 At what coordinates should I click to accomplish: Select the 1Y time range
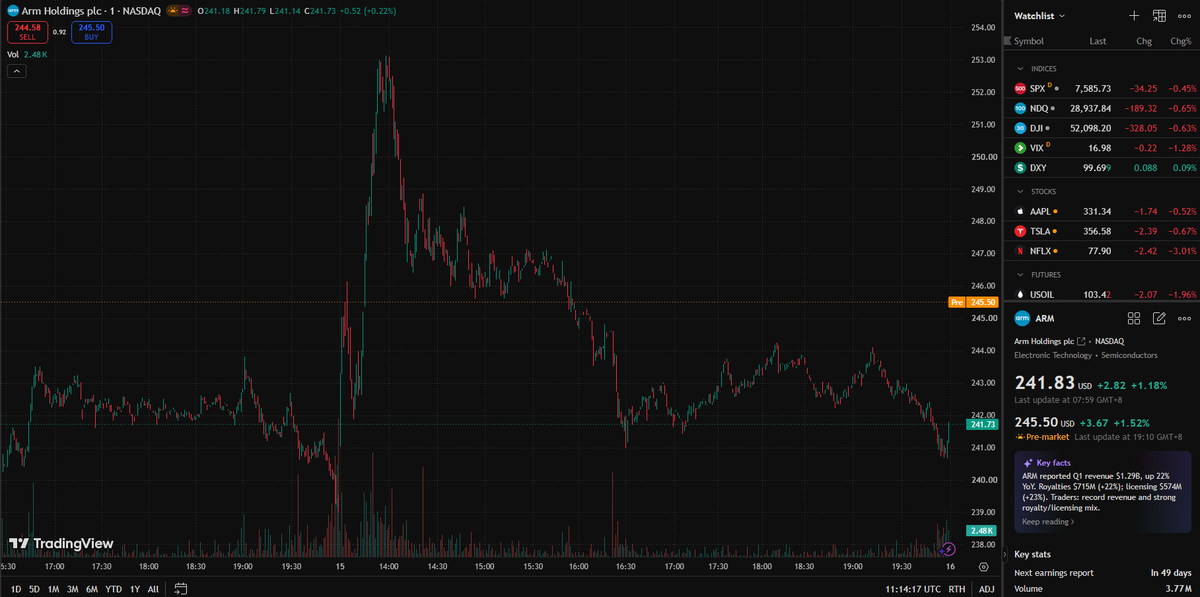point(135,589)
